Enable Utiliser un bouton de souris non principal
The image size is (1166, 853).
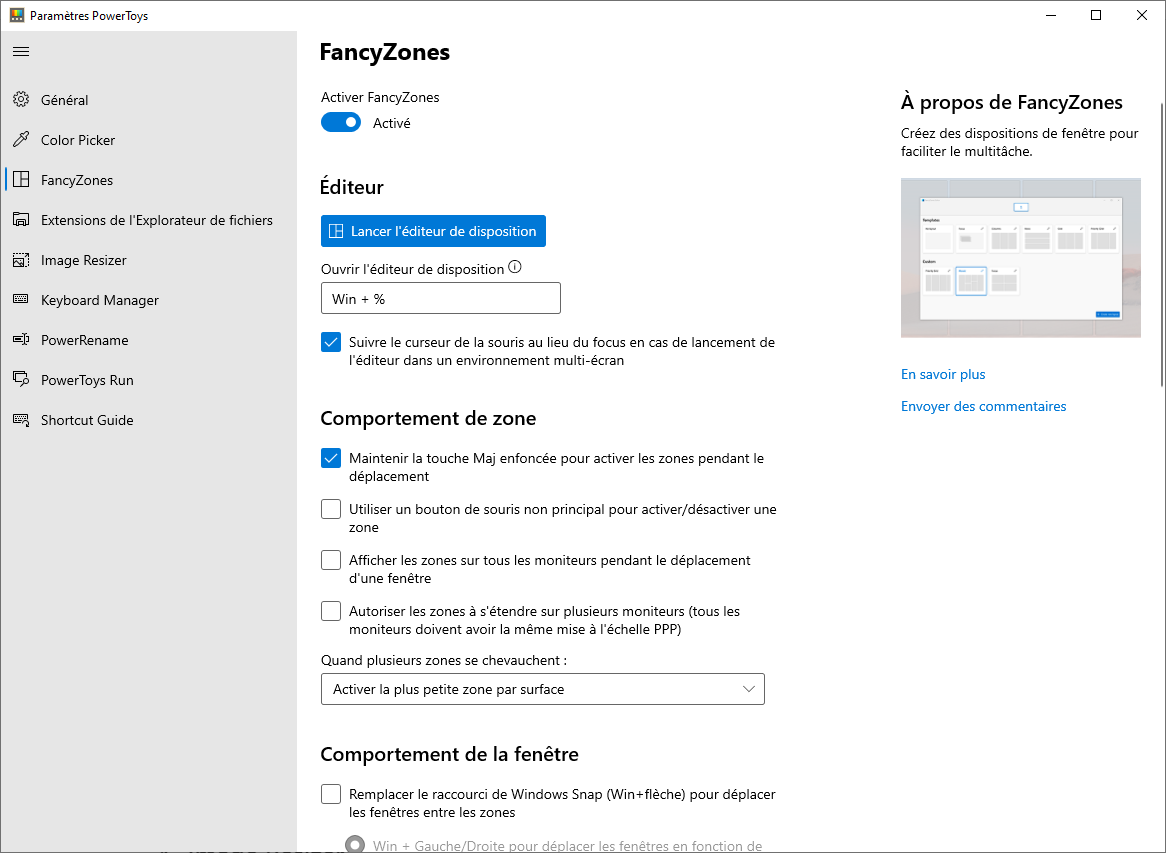(x=331, y=509)
